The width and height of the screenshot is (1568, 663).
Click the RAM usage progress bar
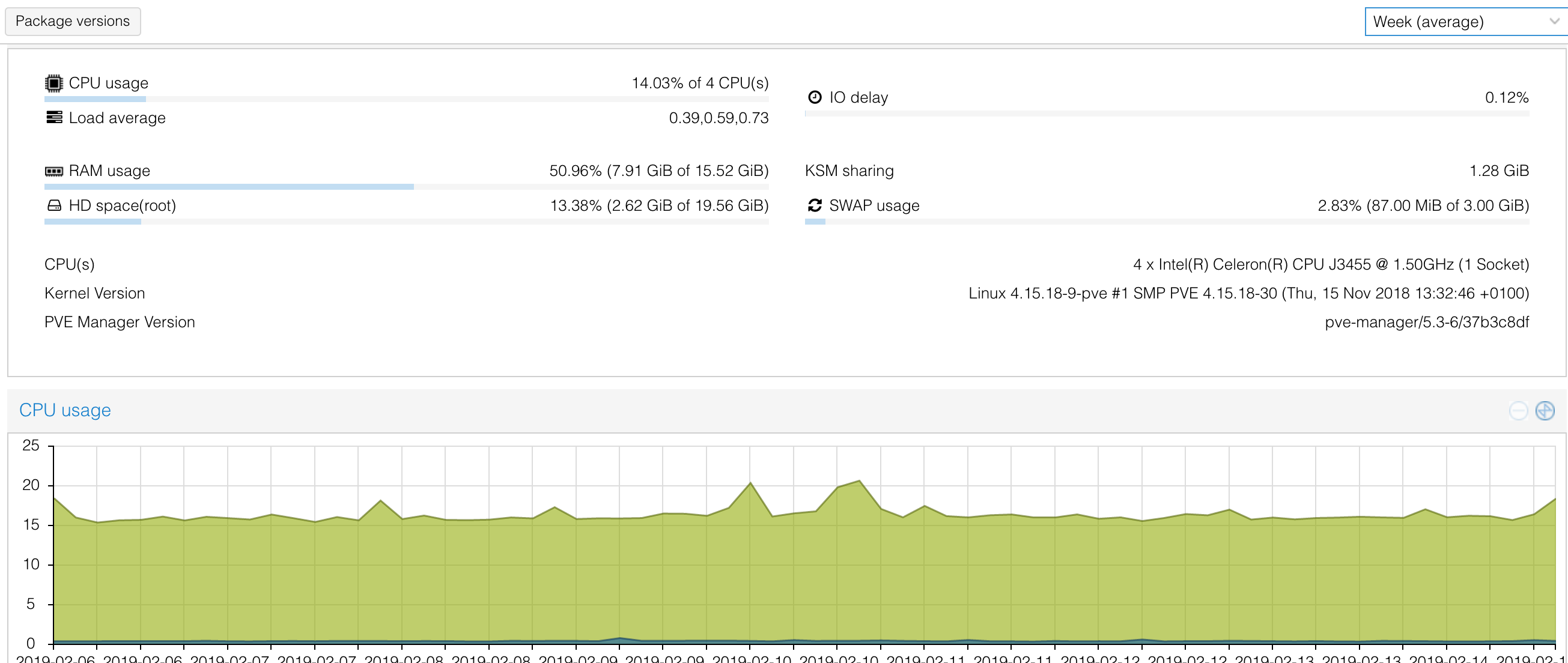(x=406, y=187)
